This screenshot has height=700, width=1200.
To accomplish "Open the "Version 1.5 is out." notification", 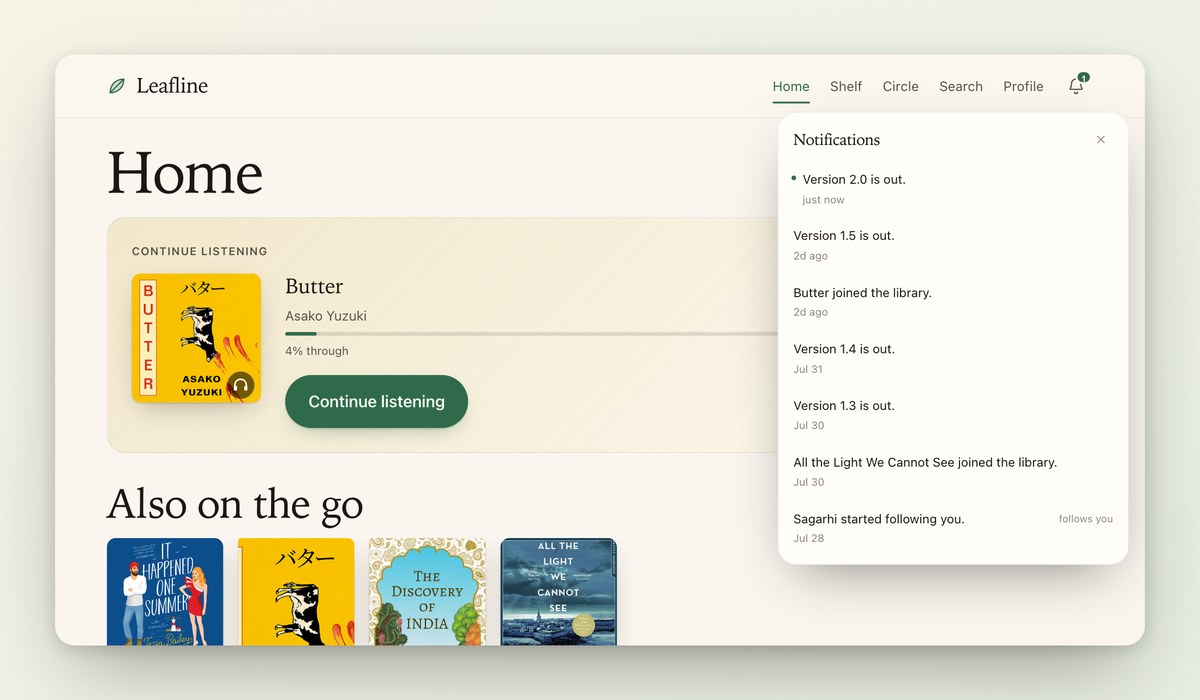I will 953,245.
